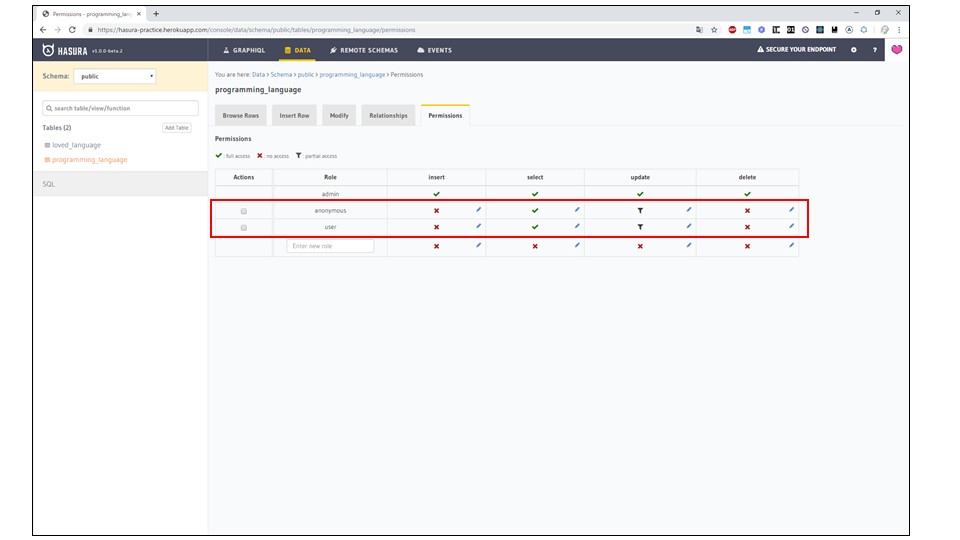This screenshot has width=960, height=540.
Task: Edit anonymous insert permission pencil
Action: [479, 209]
